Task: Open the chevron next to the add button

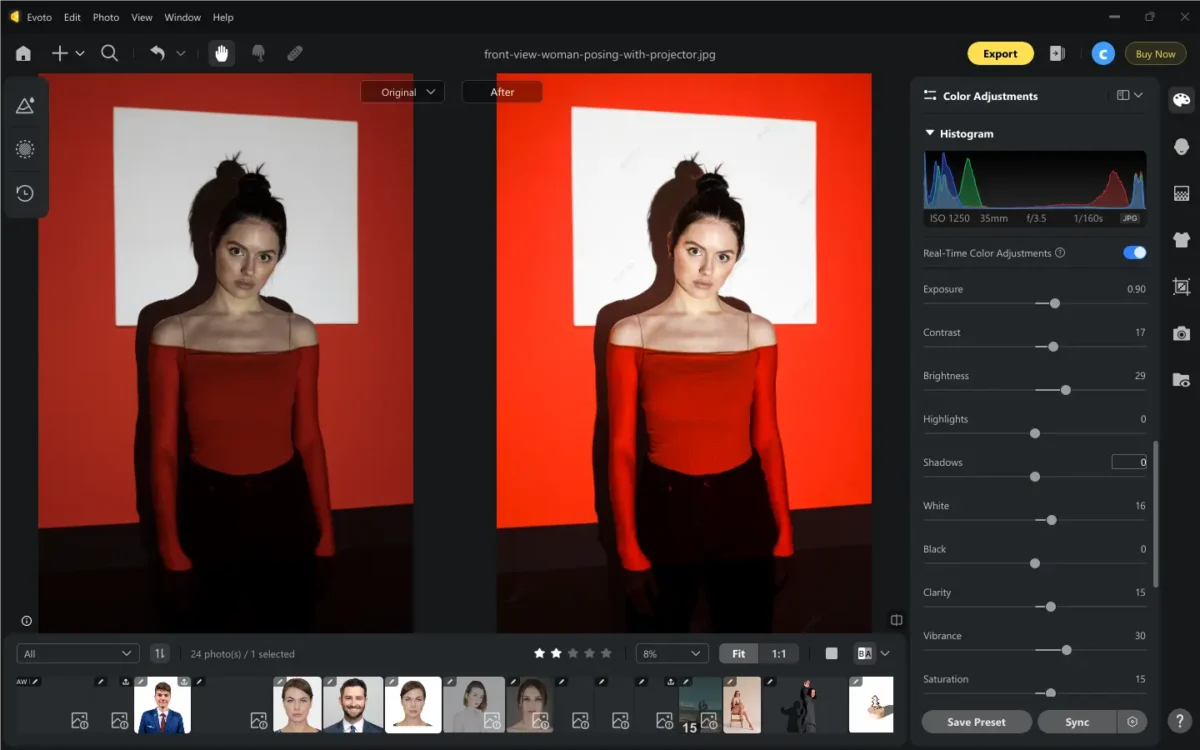Action: tap(80, 54)
